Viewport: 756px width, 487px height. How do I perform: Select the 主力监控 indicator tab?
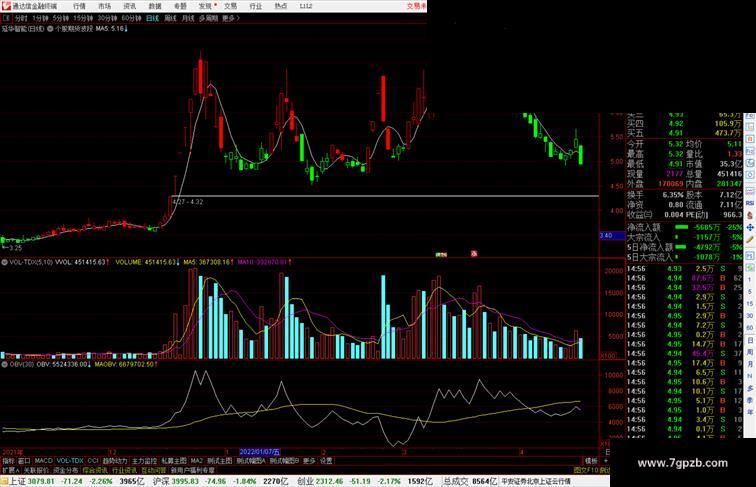point(145,461)
